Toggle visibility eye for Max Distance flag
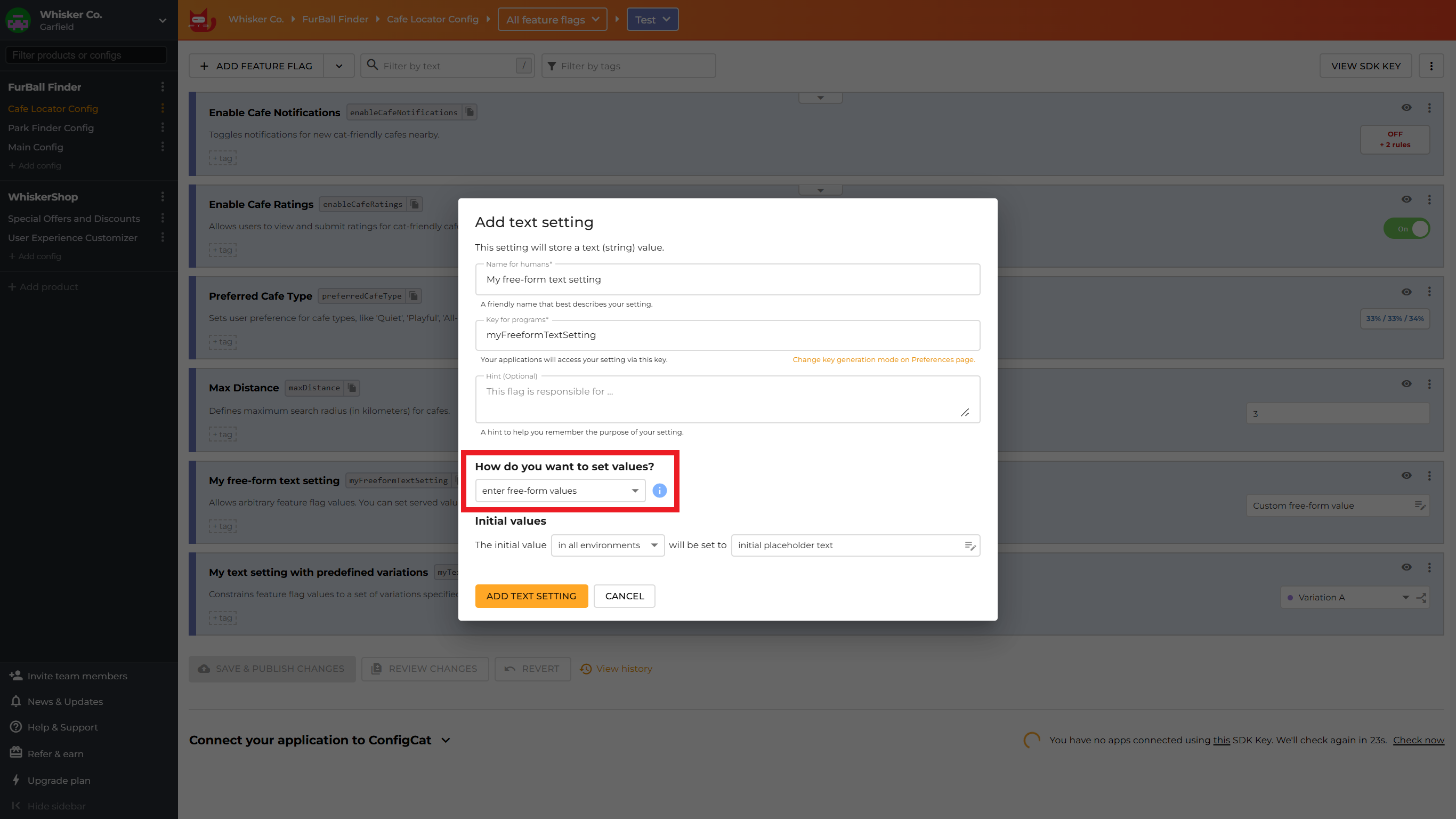 tap(1406, 383)
